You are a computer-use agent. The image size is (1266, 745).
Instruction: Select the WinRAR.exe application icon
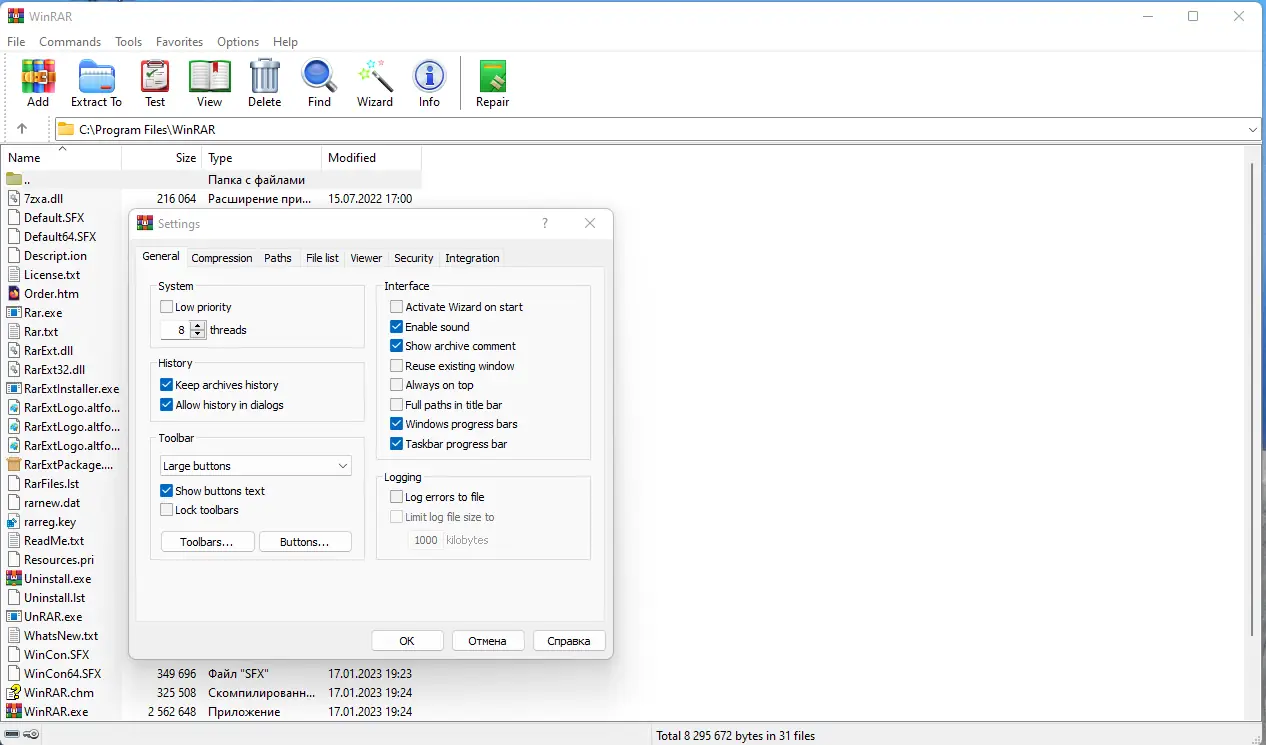pyautogui.click(x=14, y=712)
